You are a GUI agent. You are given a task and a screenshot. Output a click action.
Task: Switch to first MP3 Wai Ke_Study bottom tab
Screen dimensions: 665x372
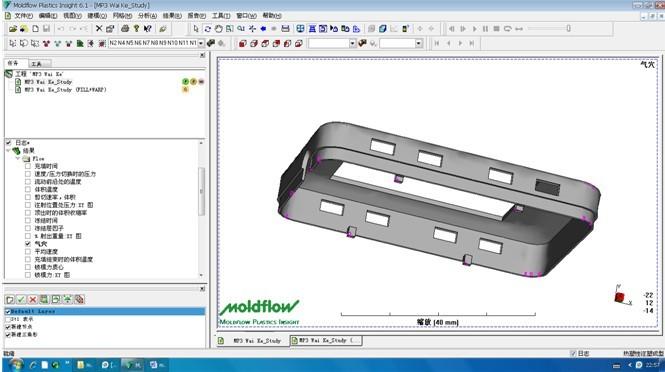coord(253,341)
